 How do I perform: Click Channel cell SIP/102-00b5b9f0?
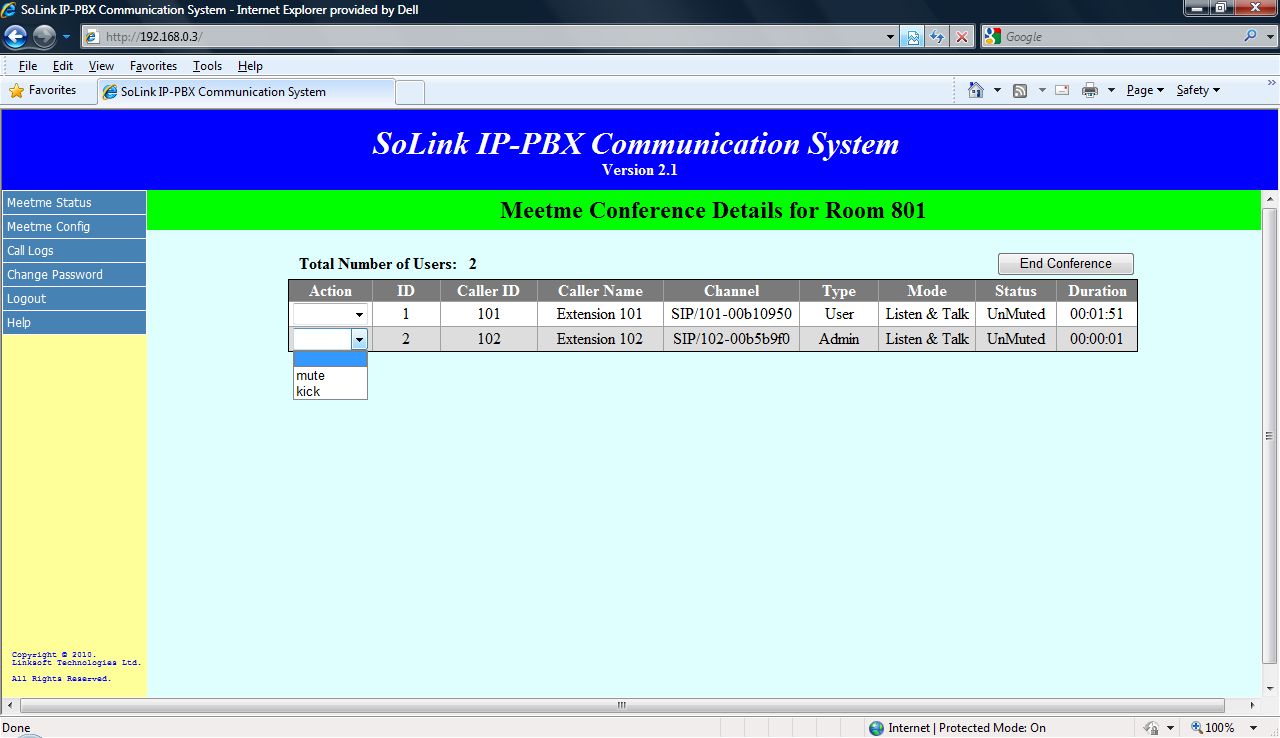click(x=731, y=339)
